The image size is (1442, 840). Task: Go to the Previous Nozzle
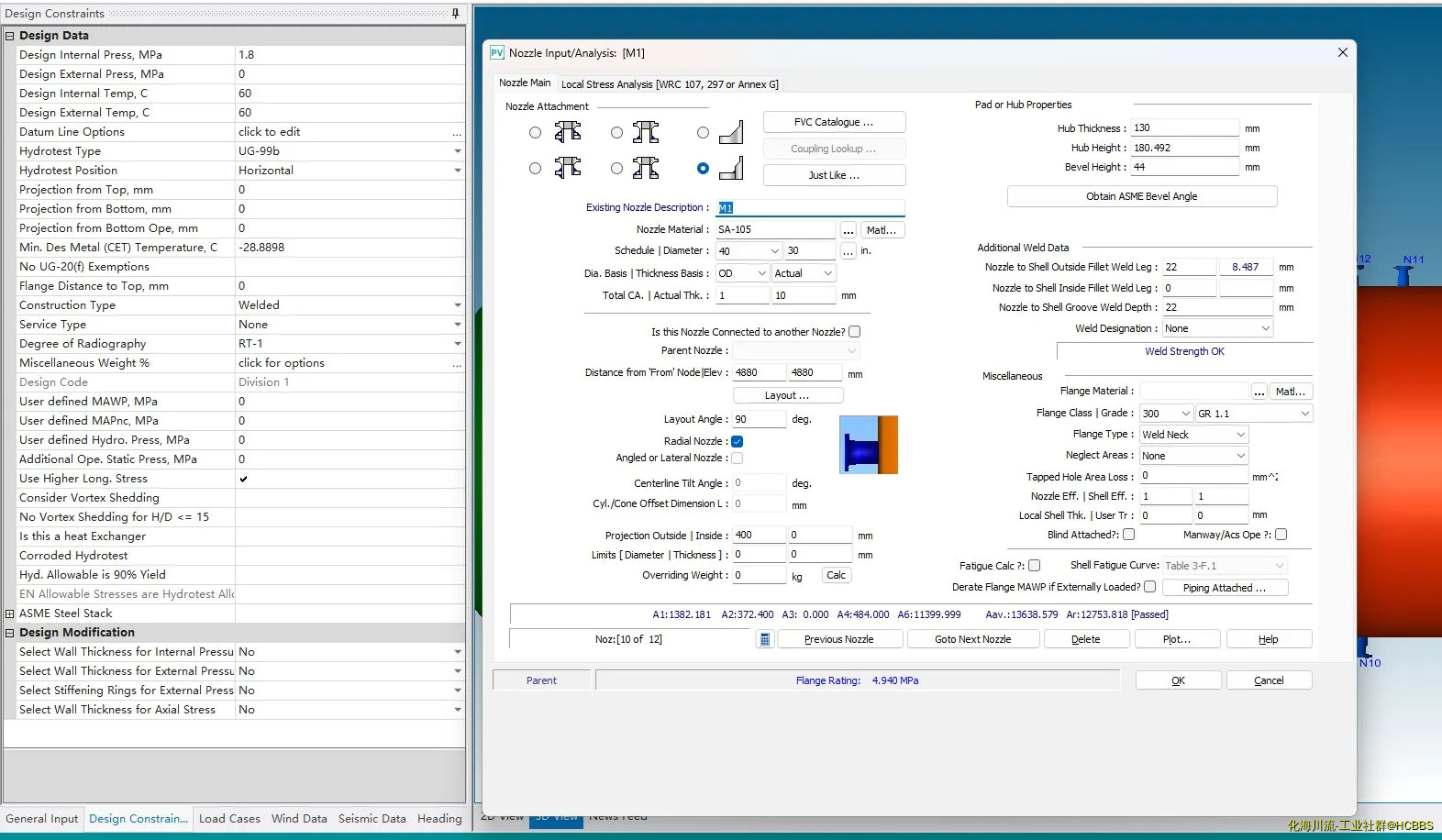pos(839,639)
